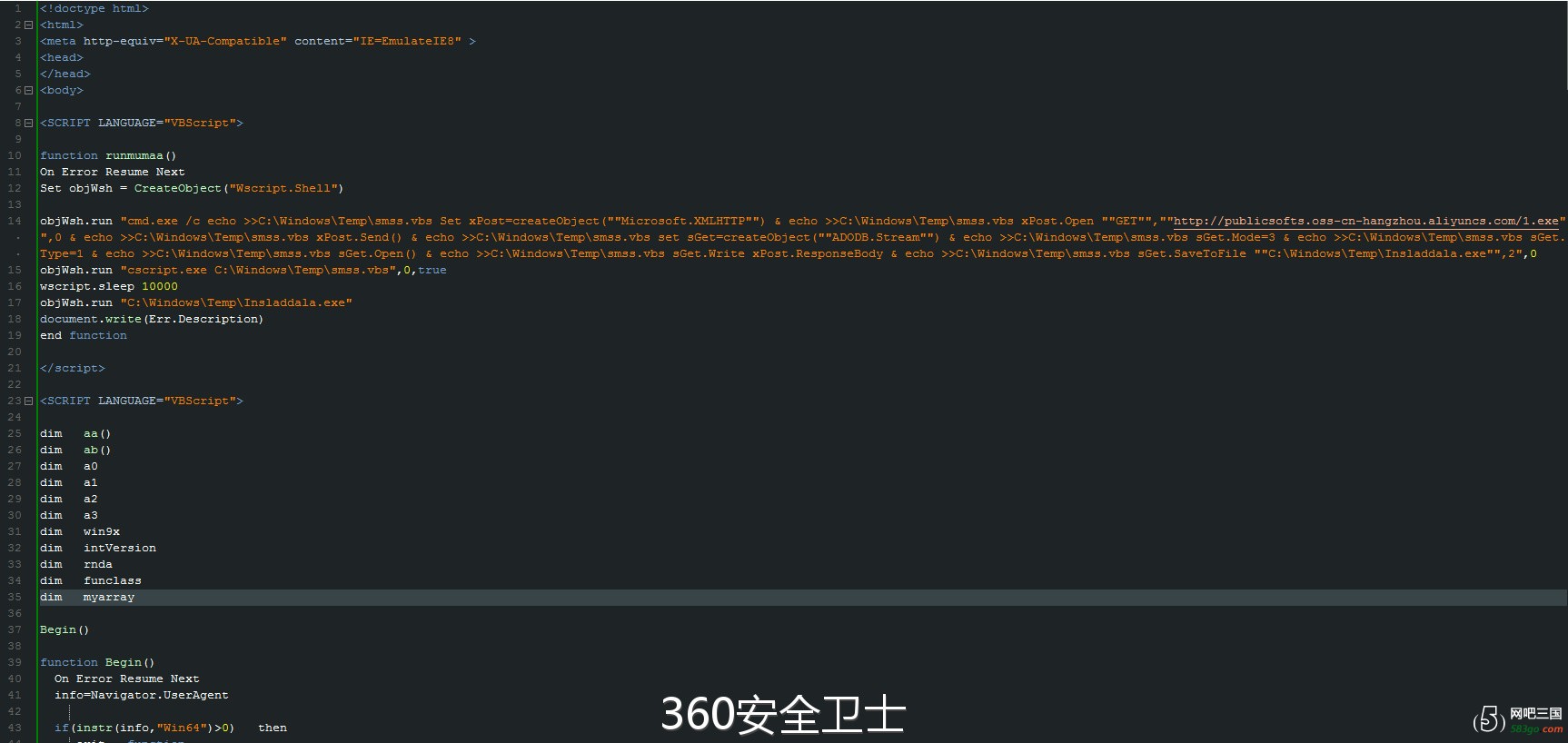This screenshot has width=1568, height=743.
Task: Click the document.write(Err.Description) line
Action: click(x=152, y=319)
